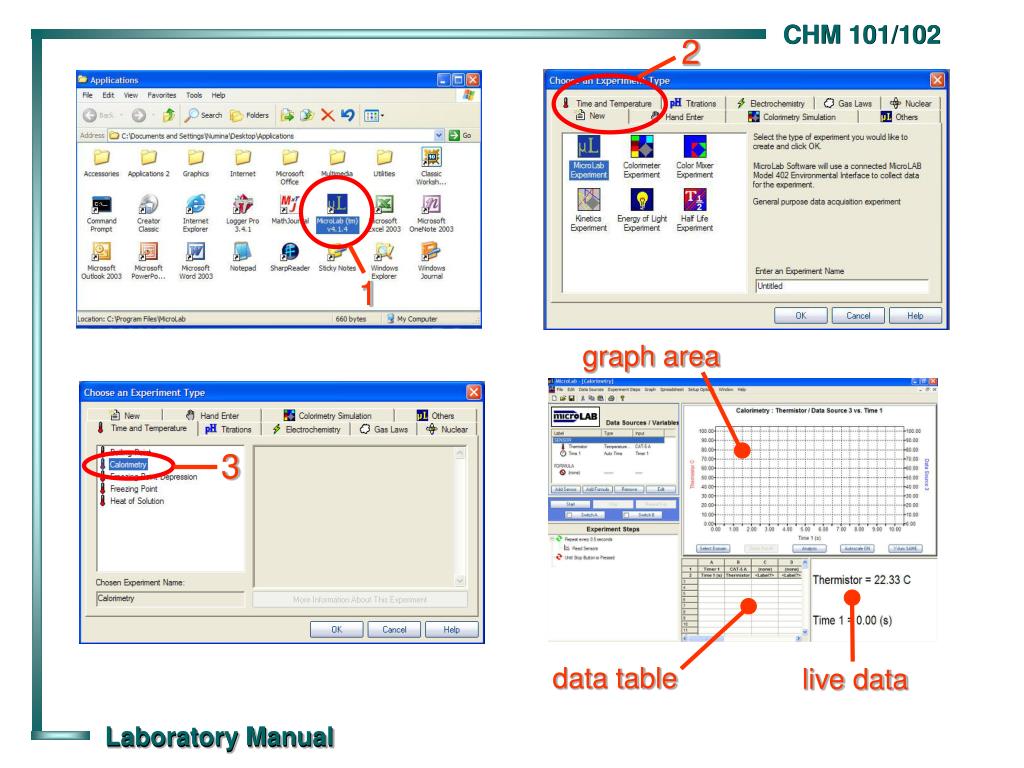The width and height of the screenshot is (1024, 768).
Task: Collapse the 'Repeat every 0.5 seconds' step
Action: point(552,539)
